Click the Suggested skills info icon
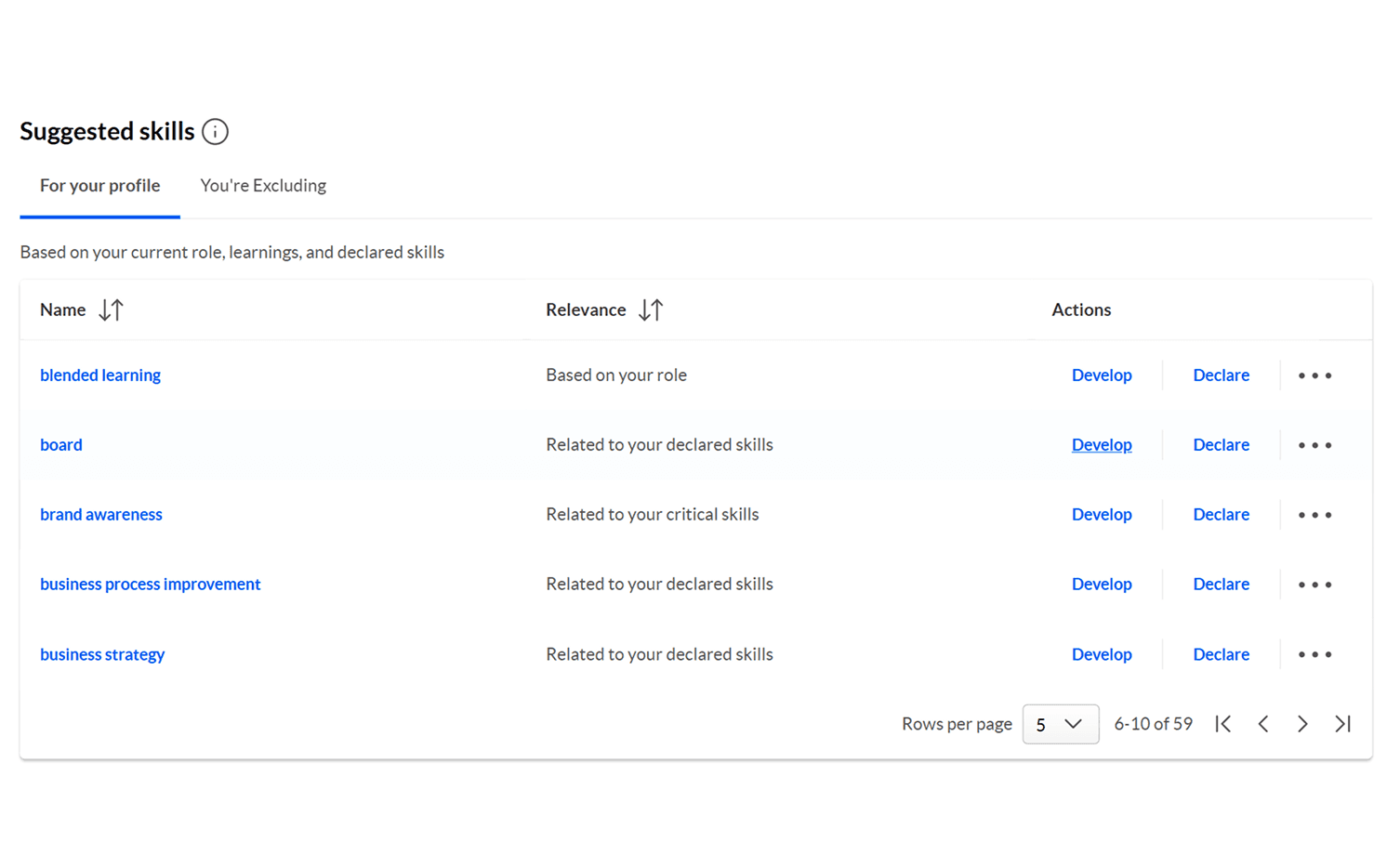 215,132
